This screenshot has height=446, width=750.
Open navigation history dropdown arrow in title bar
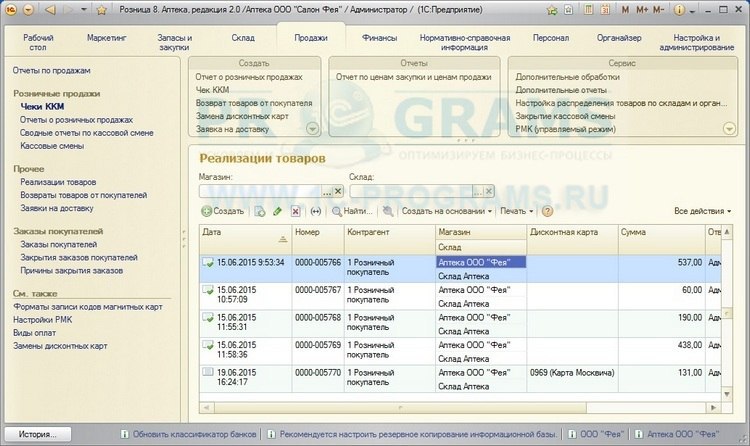(84, 10)
